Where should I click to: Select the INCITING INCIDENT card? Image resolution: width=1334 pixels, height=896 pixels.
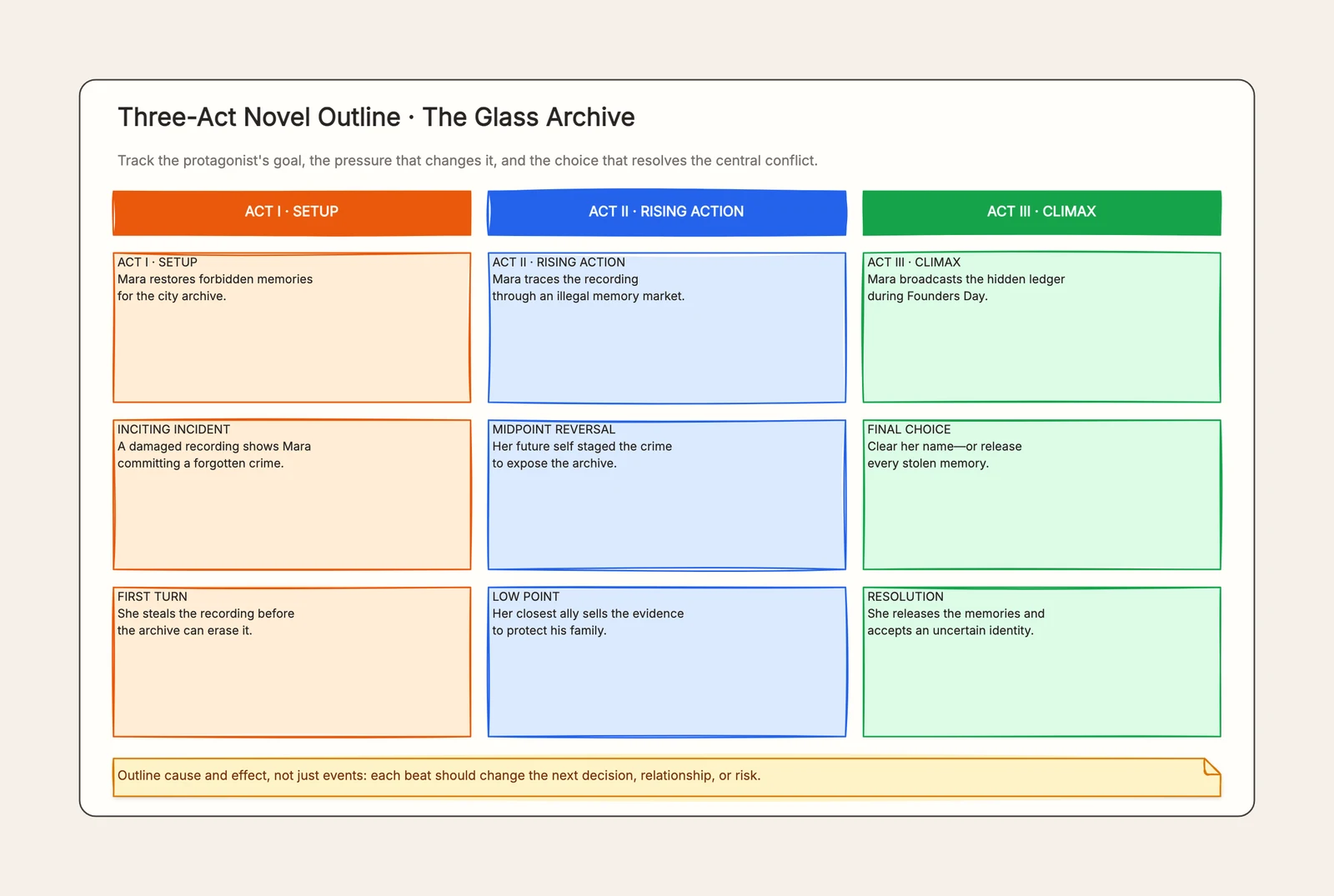pos(292,495)
